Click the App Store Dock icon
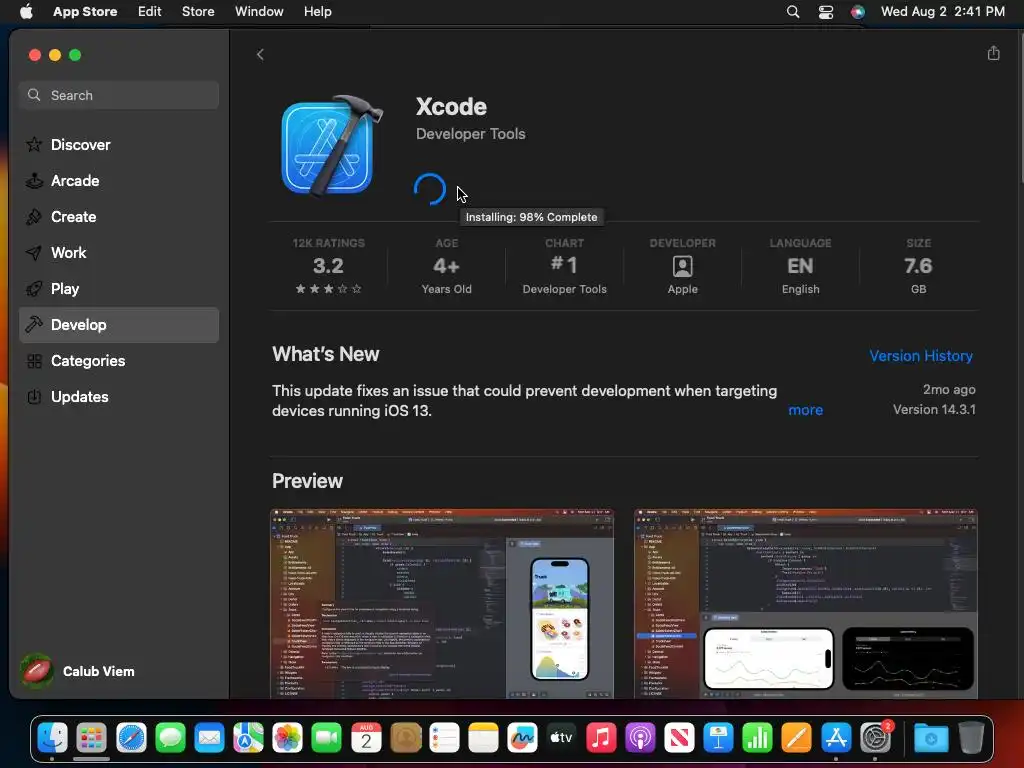 836,738
